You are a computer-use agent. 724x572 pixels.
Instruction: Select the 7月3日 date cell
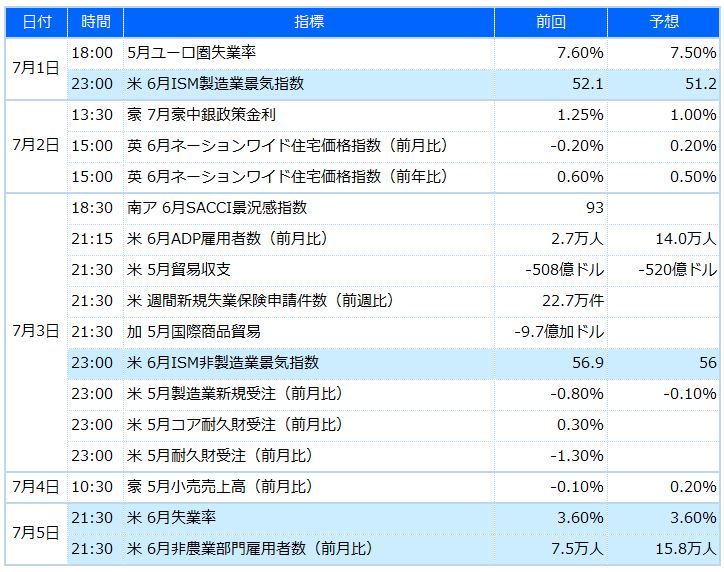pos(36,331)
